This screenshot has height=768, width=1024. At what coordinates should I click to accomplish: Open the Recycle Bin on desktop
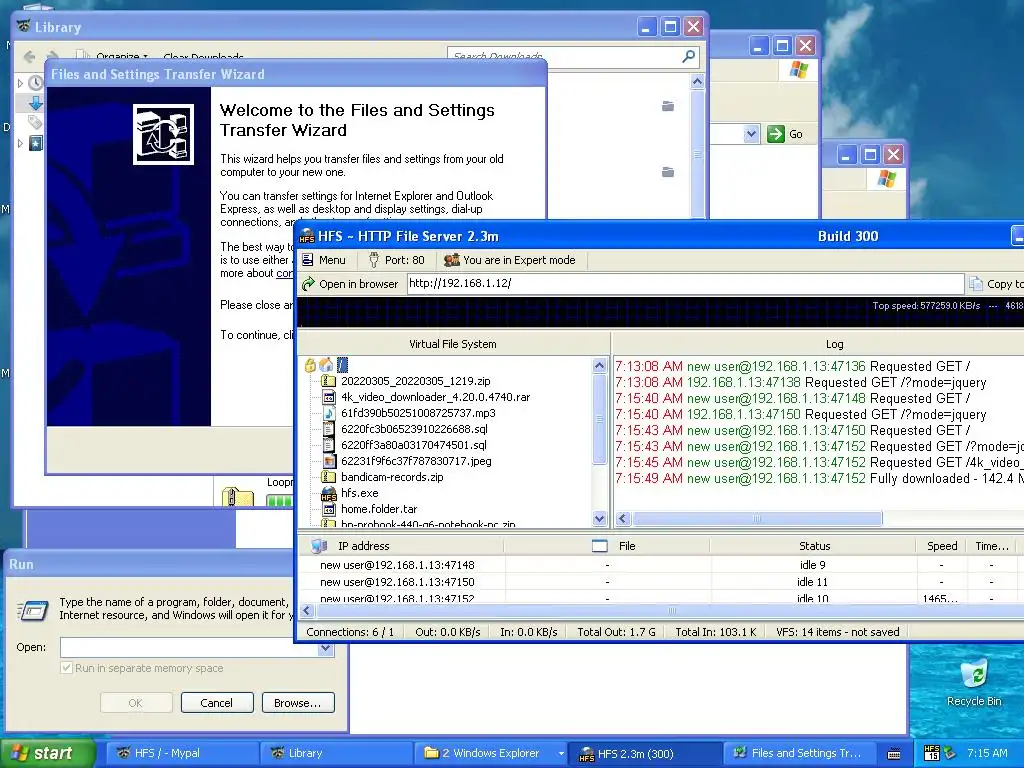(974, 682)
